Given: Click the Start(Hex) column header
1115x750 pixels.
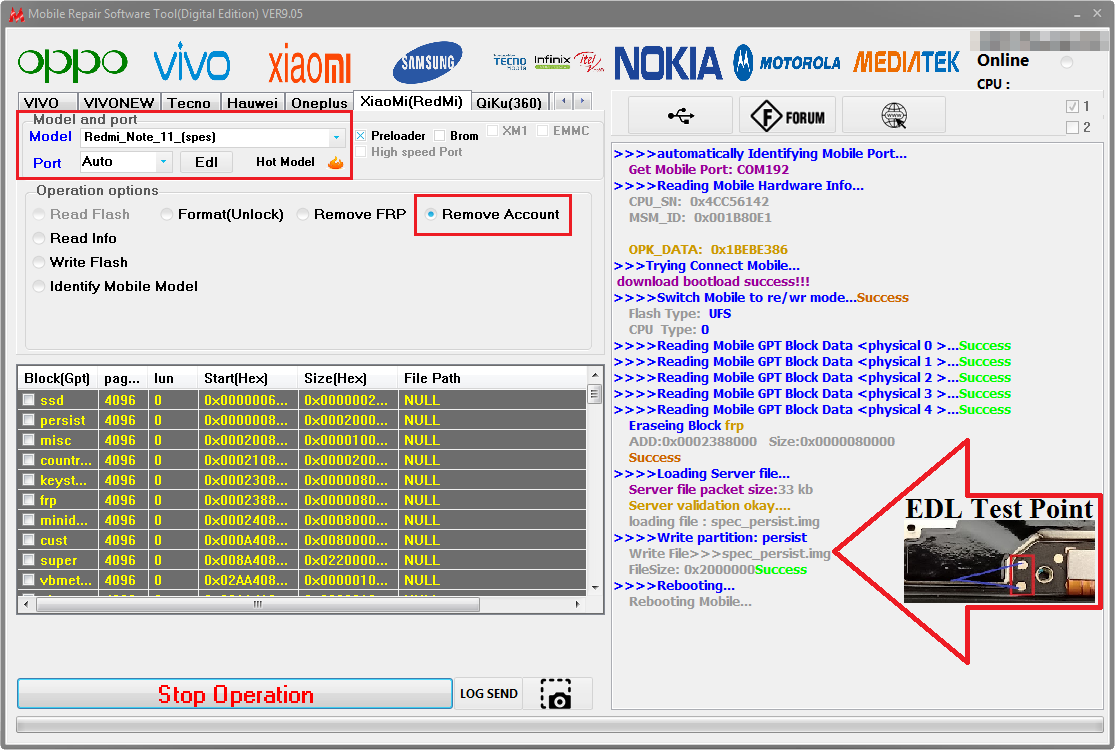Looking at the screenshot, I should pyautogui.click(x=247, y=378).
